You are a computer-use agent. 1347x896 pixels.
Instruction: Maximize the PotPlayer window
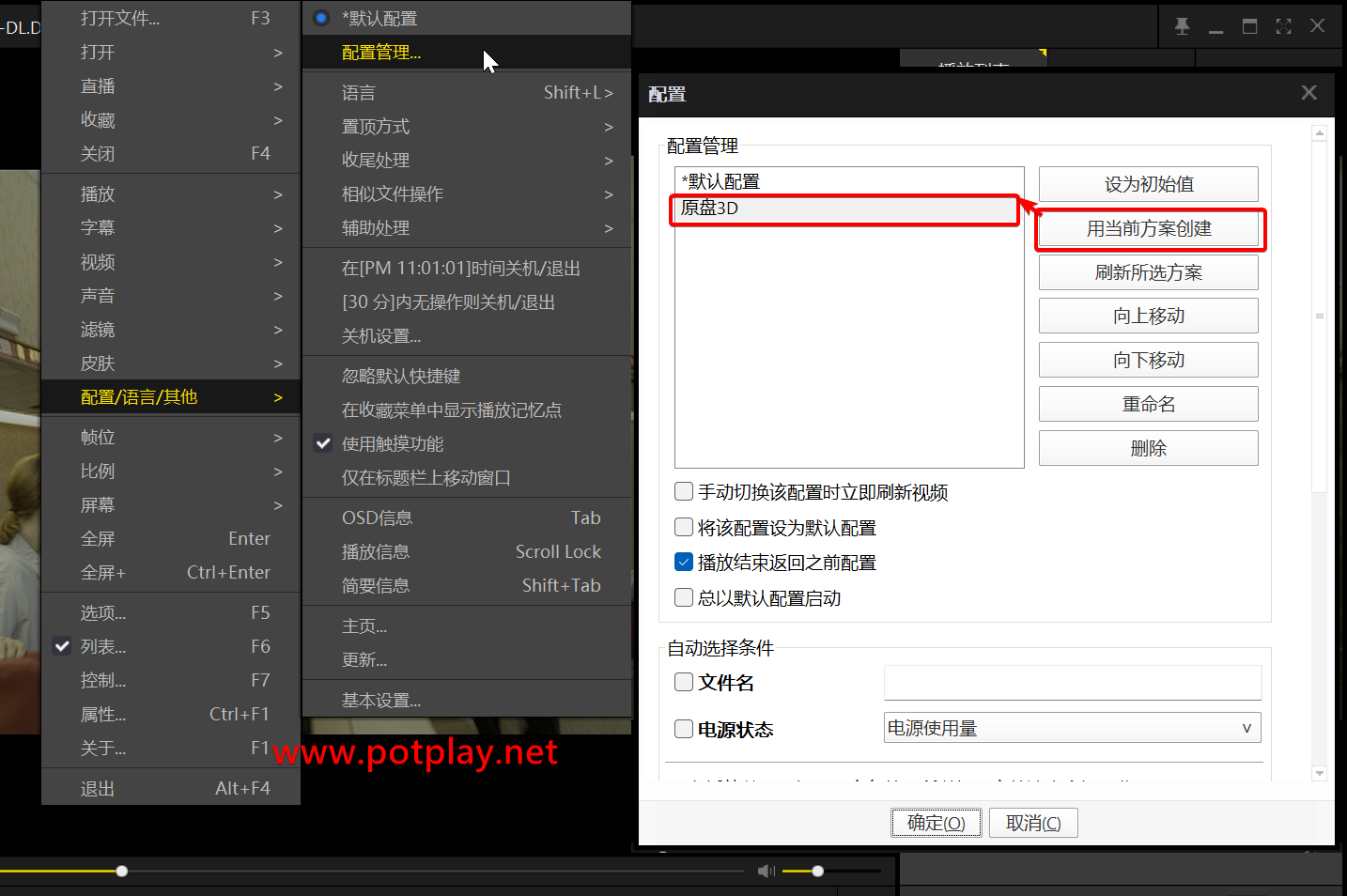point(1249,26)
